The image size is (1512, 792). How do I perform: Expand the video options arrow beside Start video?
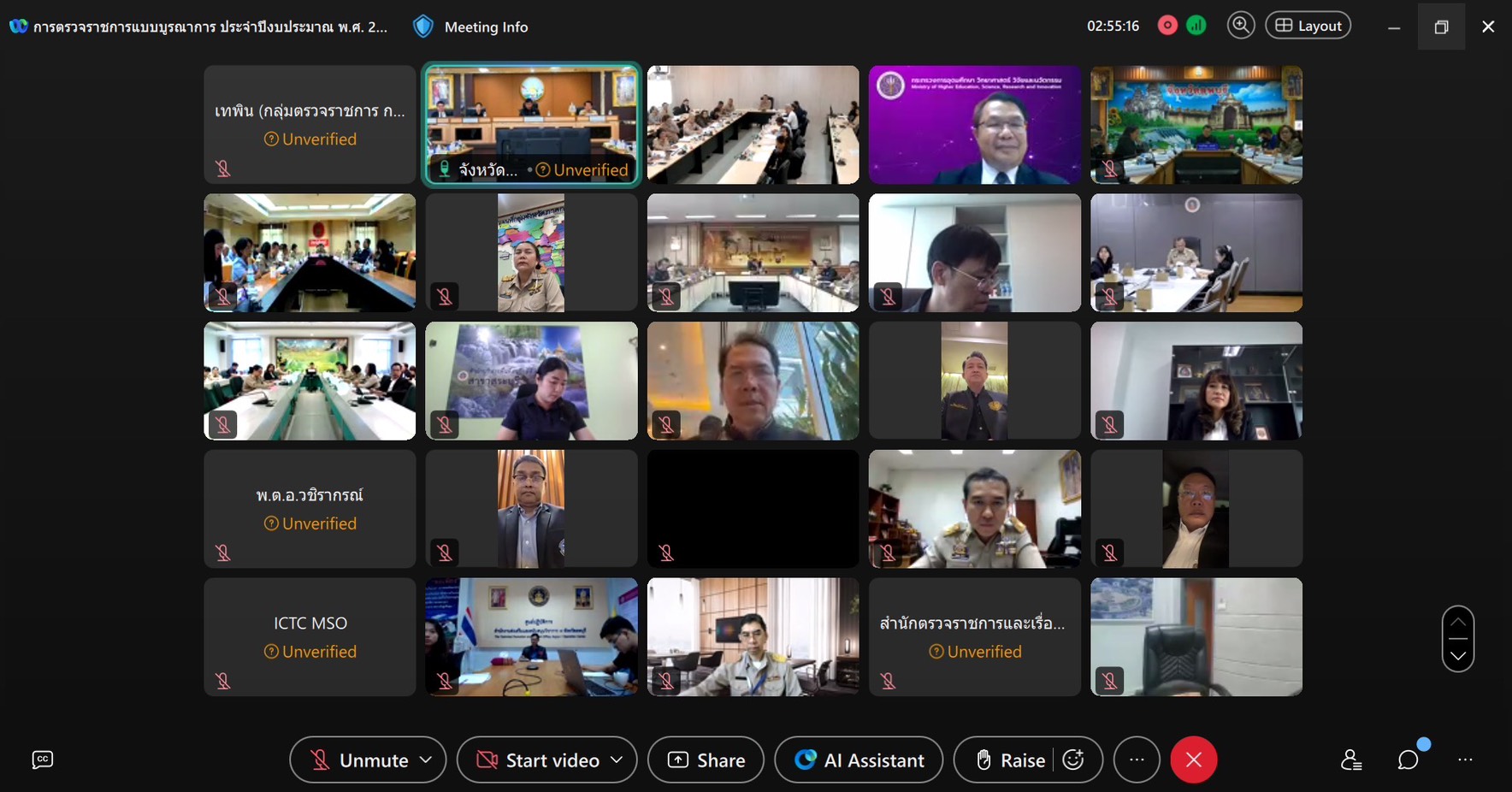[x=616, y=759]
